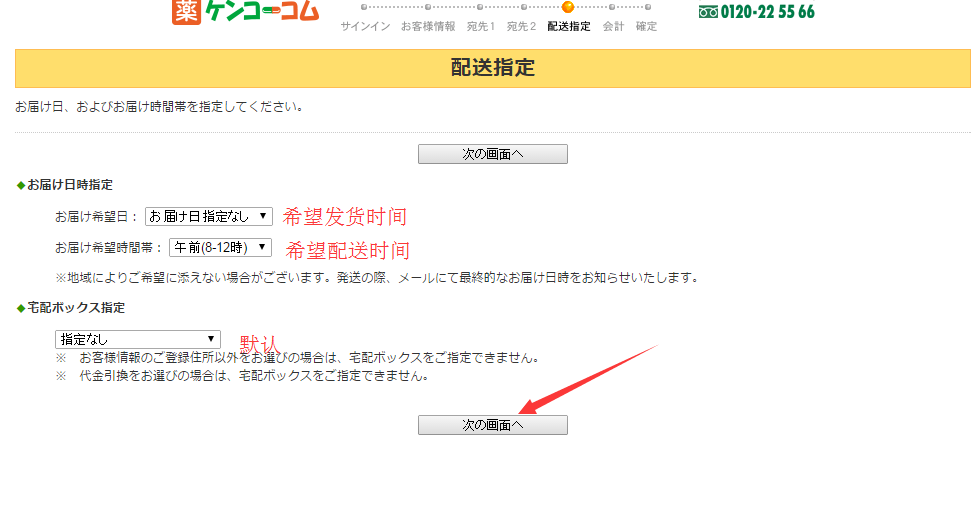Jump to the 会計 step label
The height and width of the screenshot is (508, 974).
pos(613,26)
